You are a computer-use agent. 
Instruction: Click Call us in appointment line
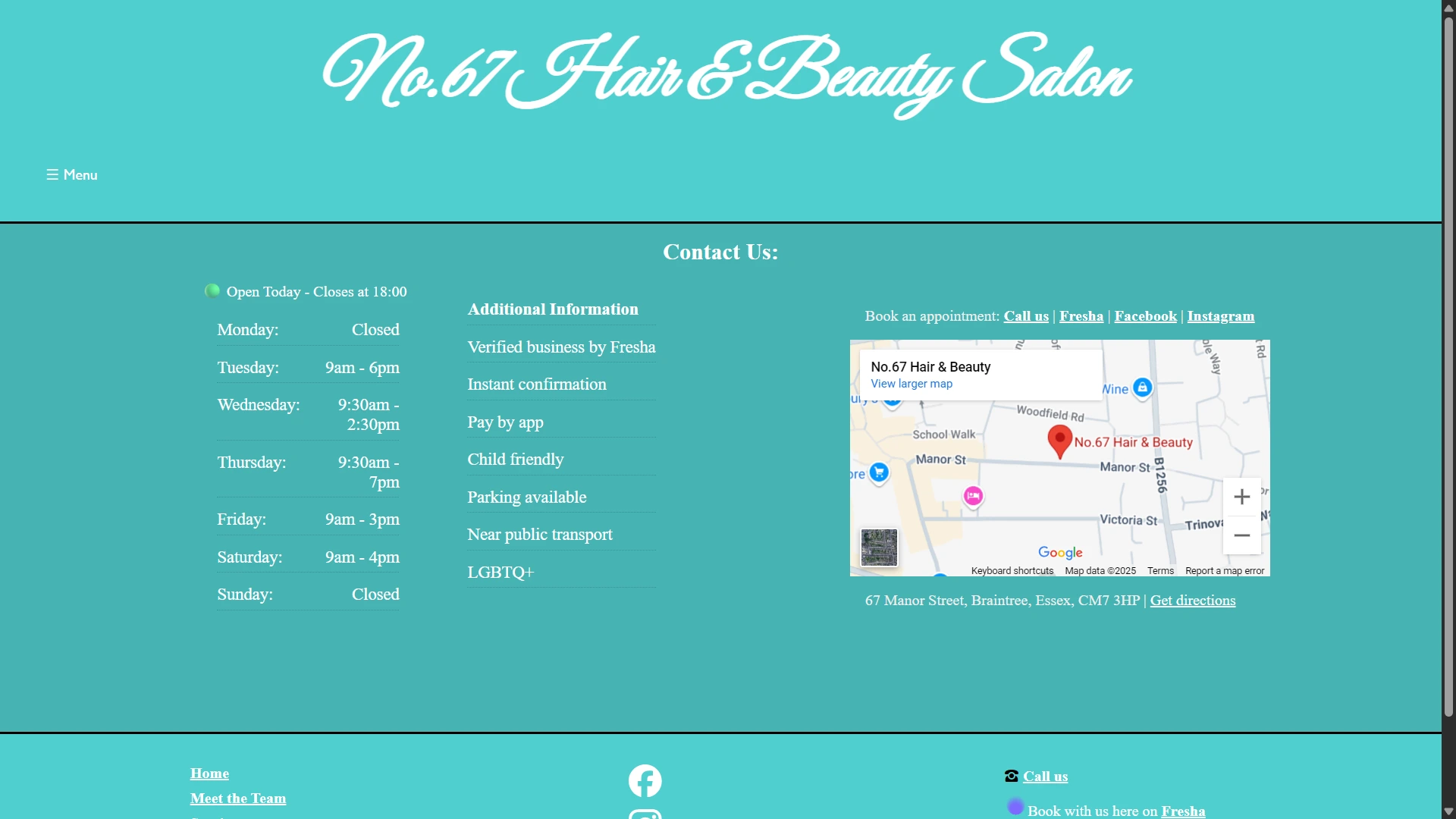coord(1025,316)
